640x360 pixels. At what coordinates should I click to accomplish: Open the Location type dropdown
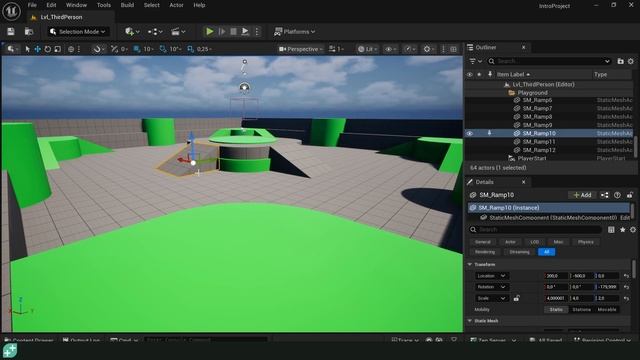click(x=491, y=276)
